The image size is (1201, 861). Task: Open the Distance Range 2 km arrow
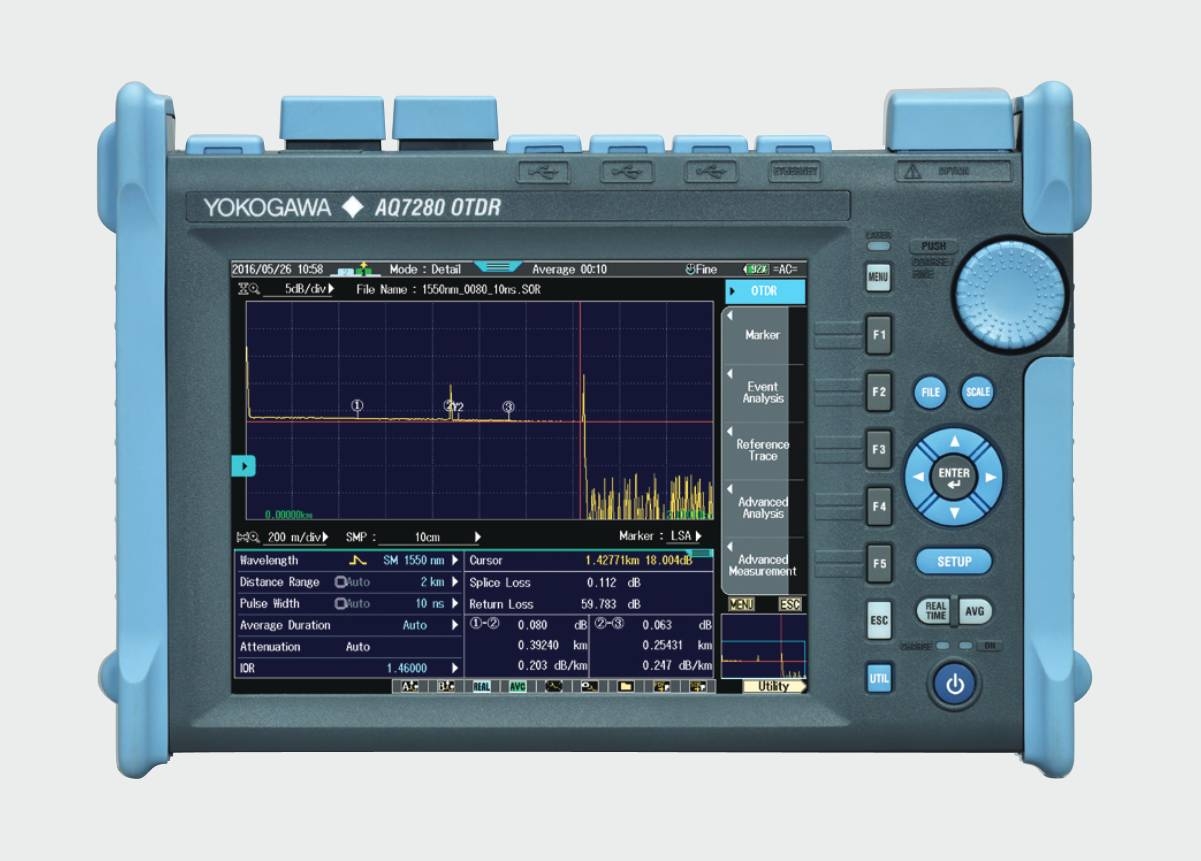pos(455,582)
